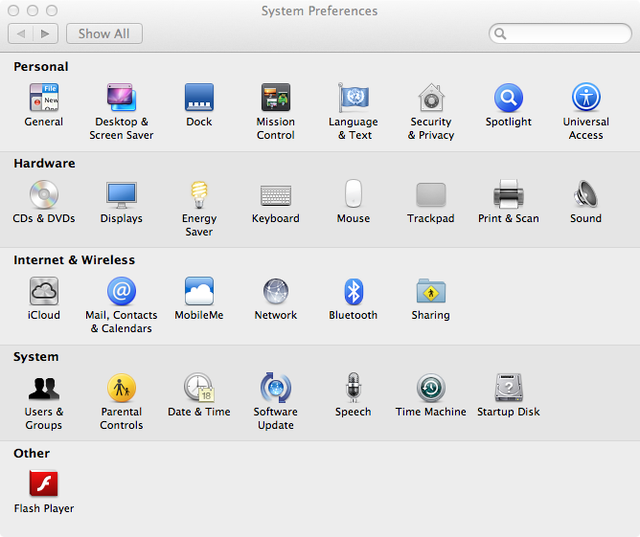Open iCloud settings
Screen dimensions: 640x537
(x=44, y=291)
